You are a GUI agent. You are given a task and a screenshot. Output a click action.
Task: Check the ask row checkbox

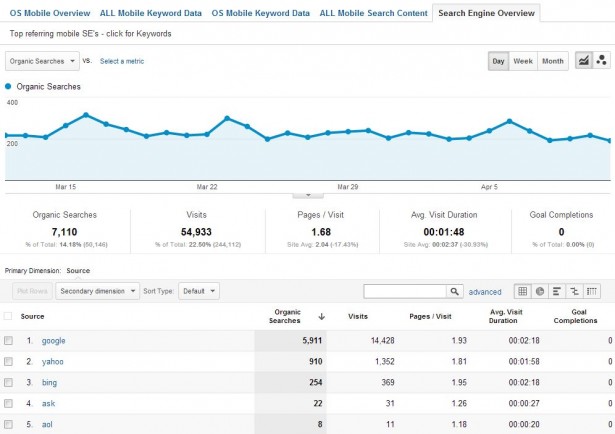pos(8,403)
